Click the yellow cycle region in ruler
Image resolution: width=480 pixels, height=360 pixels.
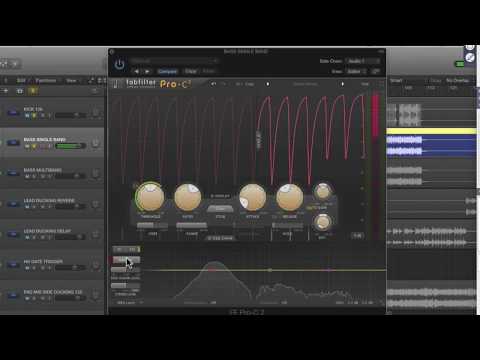click(x=431, y=131)
